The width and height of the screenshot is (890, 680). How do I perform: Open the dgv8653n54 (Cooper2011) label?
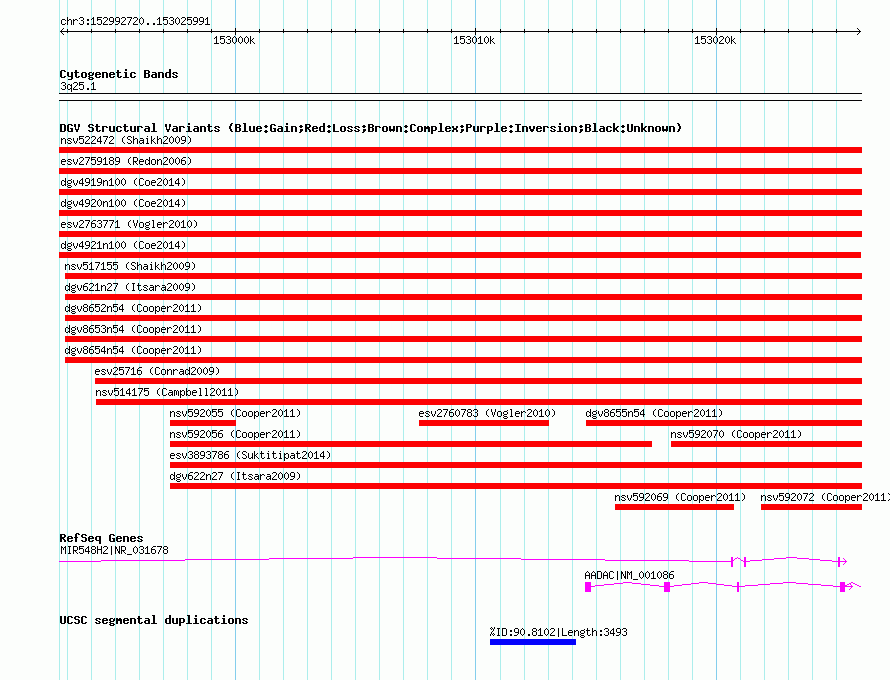pos(133,329)
